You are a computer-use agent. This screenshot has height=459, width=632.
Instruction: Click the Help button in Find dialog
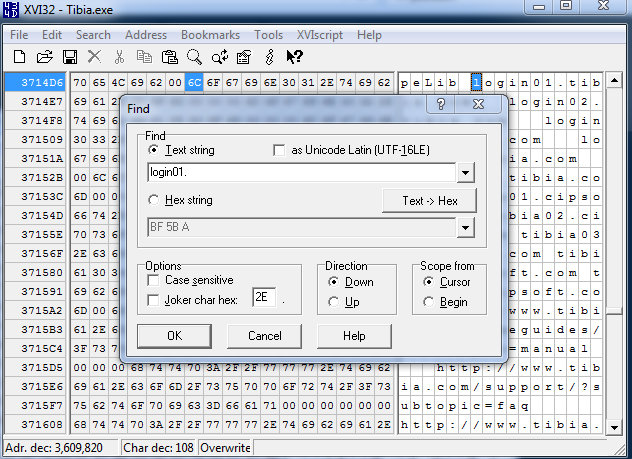coord(354,336)
